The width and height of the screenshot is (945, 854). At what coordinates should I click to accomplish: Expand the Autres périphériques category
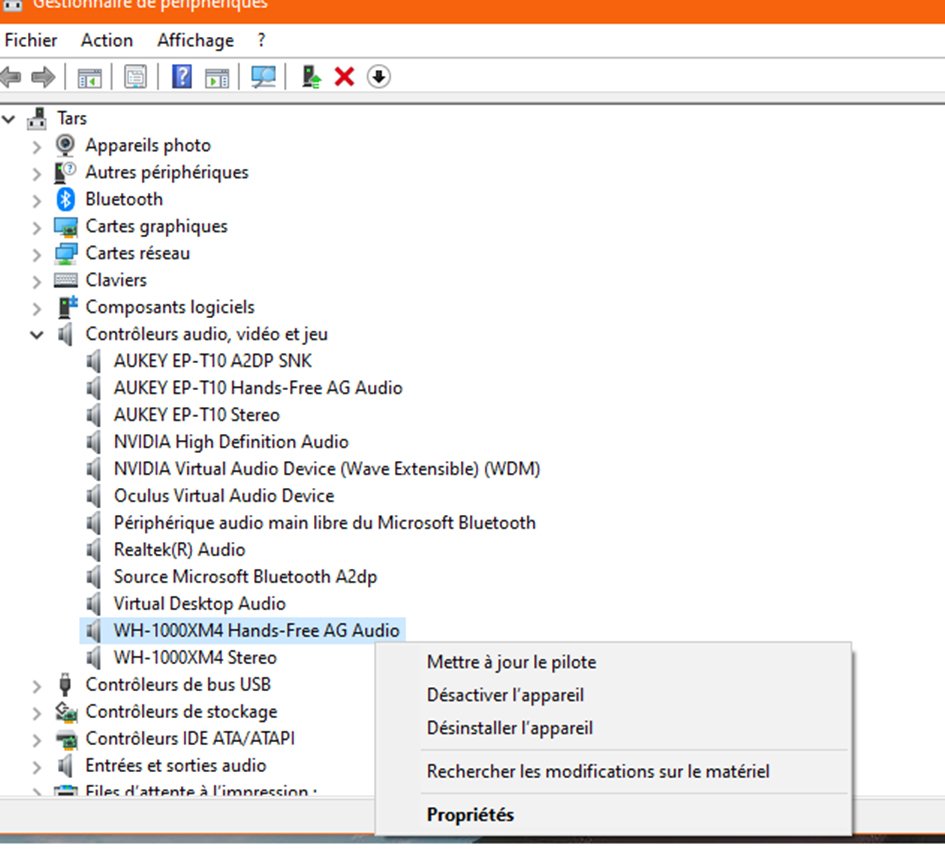(x=37, y=174)
